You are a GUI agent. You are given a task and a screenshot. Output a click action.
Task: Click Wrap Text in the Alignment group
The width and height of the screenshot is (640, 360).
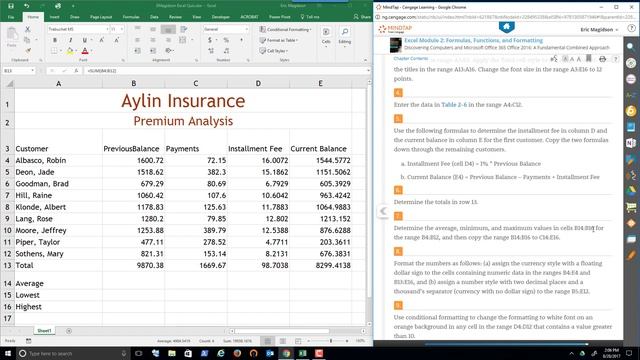click(184, 29)
